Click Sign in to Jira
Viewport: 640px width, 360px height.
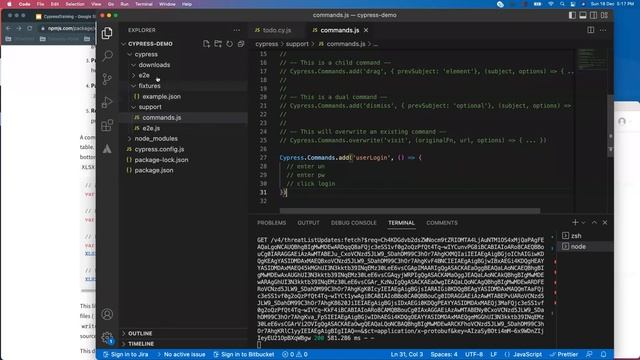click(126, 354)
